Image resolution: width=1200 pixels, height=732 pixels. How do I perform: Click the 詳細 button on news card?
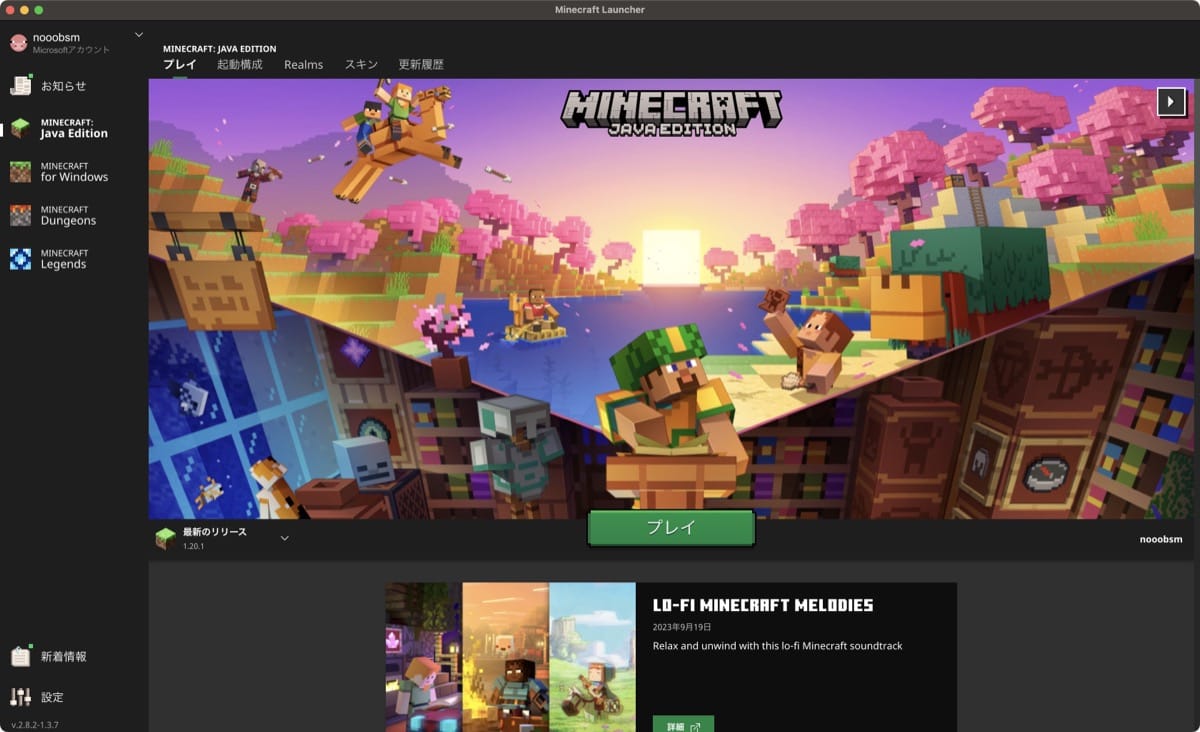tap(683, 726)
